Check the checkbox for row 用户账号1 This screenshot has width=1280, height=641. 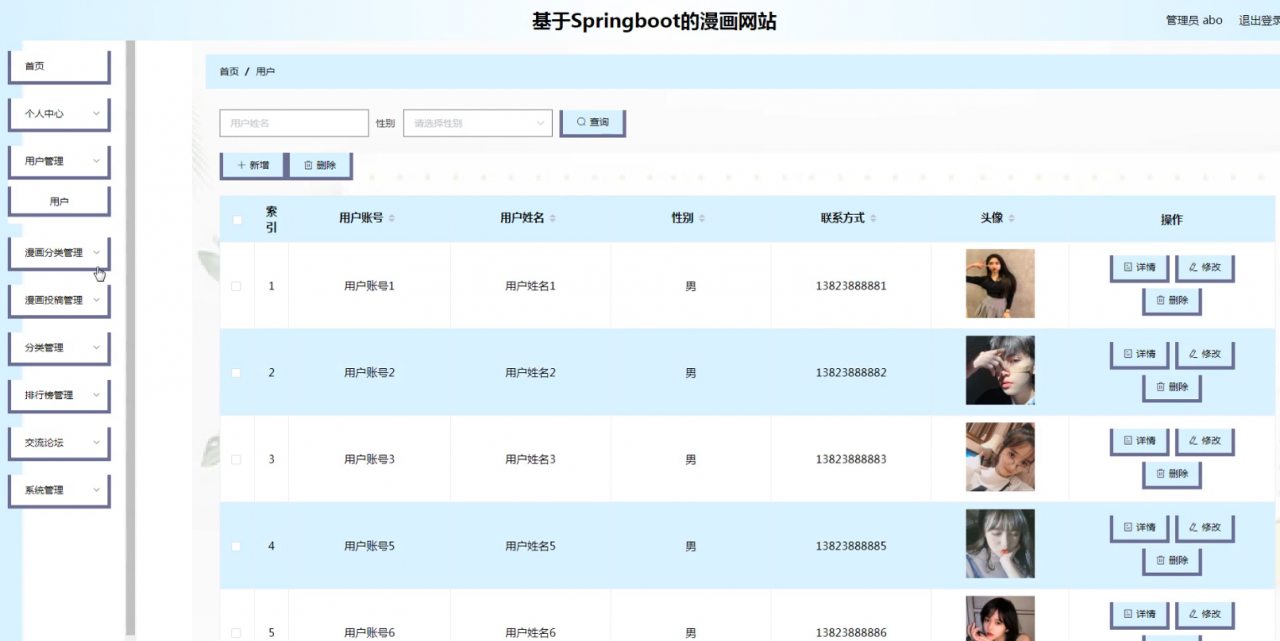pyautogui.click(x=236, y=286)
